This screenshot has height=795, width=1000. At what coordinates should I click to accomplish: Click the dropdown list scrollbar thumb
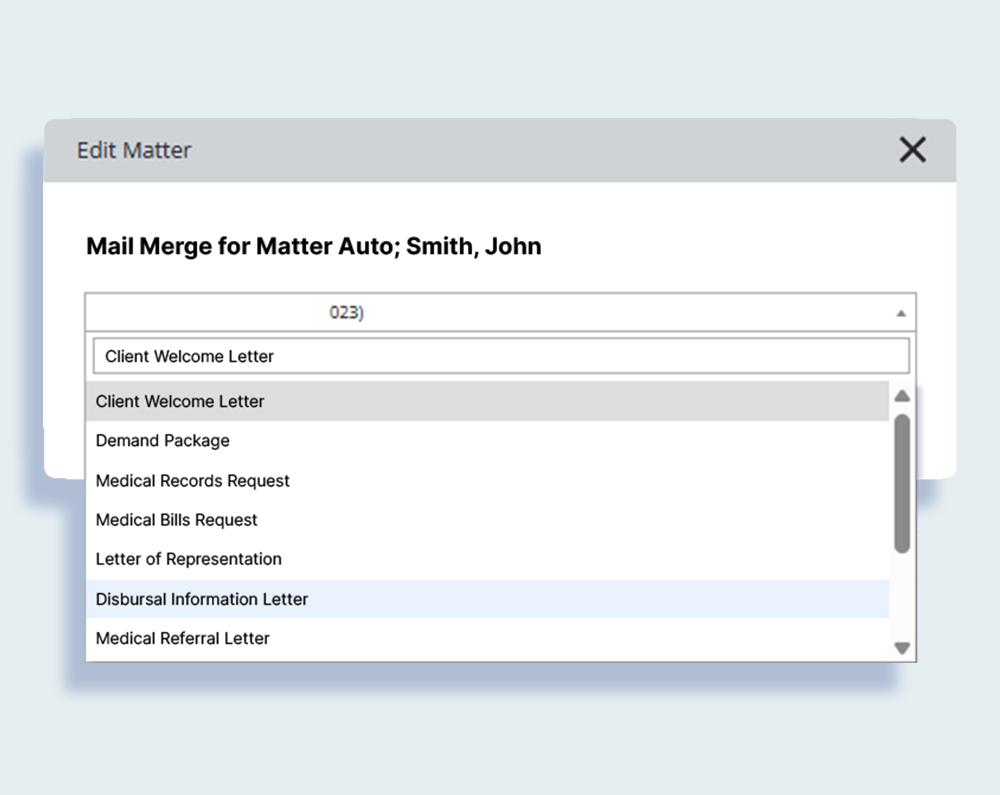[902, 483]
